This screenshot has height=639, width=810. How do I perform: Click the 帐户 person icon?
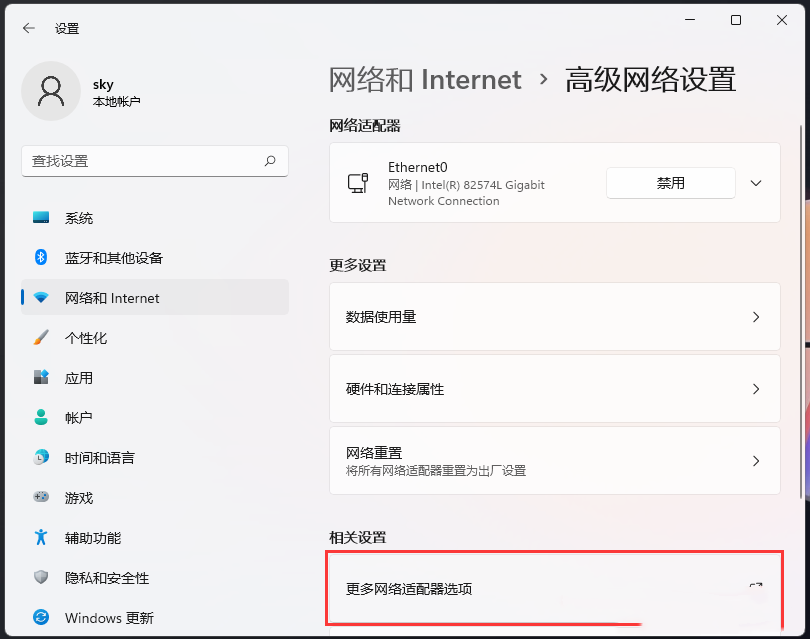coord(40,418)
